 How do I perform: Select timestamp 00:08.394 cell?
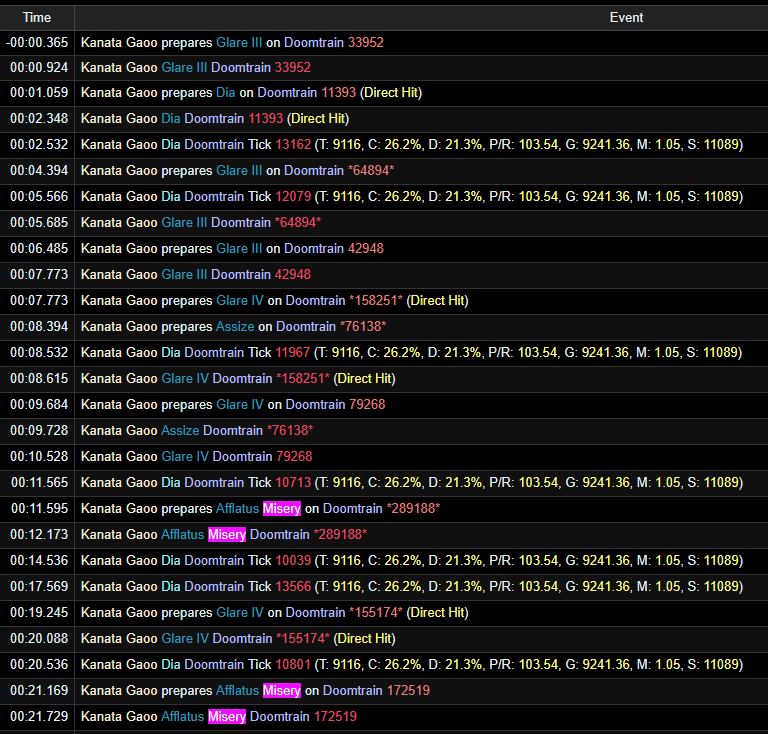pyautogui.click(x=37, y=326)
